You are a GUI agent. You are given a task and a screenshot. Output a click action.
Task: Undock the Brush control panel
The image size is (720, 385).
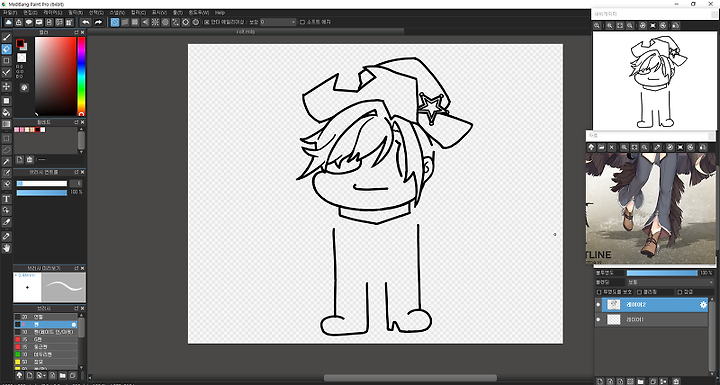(77, 172)
